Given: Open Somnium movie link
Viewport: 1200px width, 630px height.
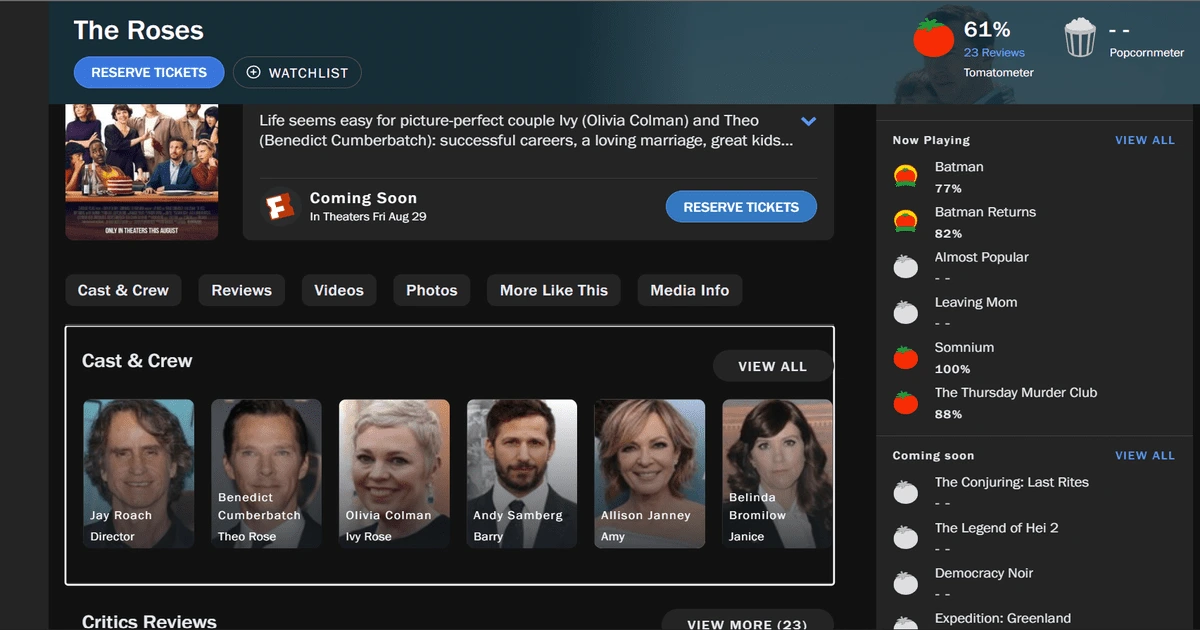Looking at the screenshot, I should [x=964, y=347].
